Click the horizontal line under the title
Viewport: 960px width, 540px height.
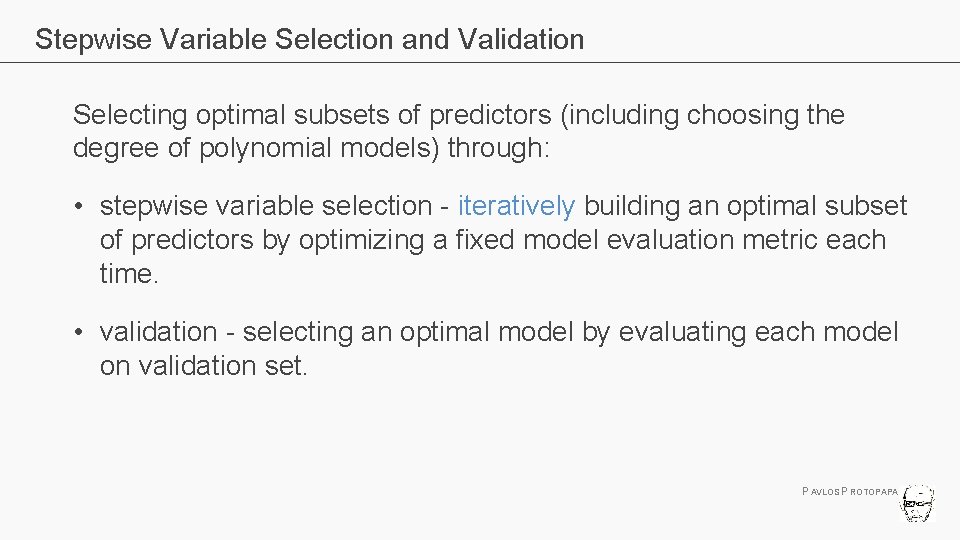coord(480,62)
